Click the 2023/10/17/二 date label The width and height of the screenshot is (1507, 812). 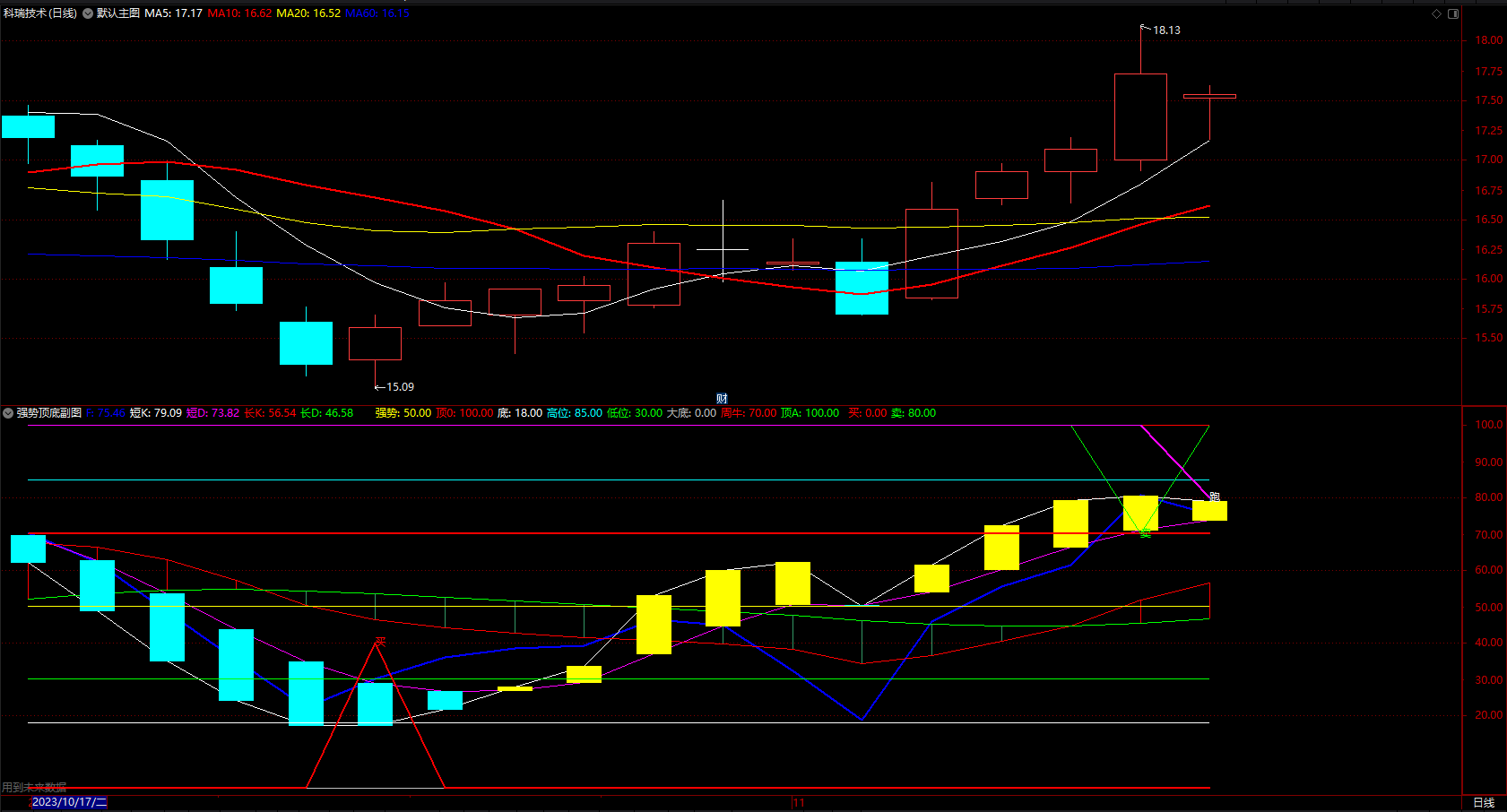[x=69, y=802]
